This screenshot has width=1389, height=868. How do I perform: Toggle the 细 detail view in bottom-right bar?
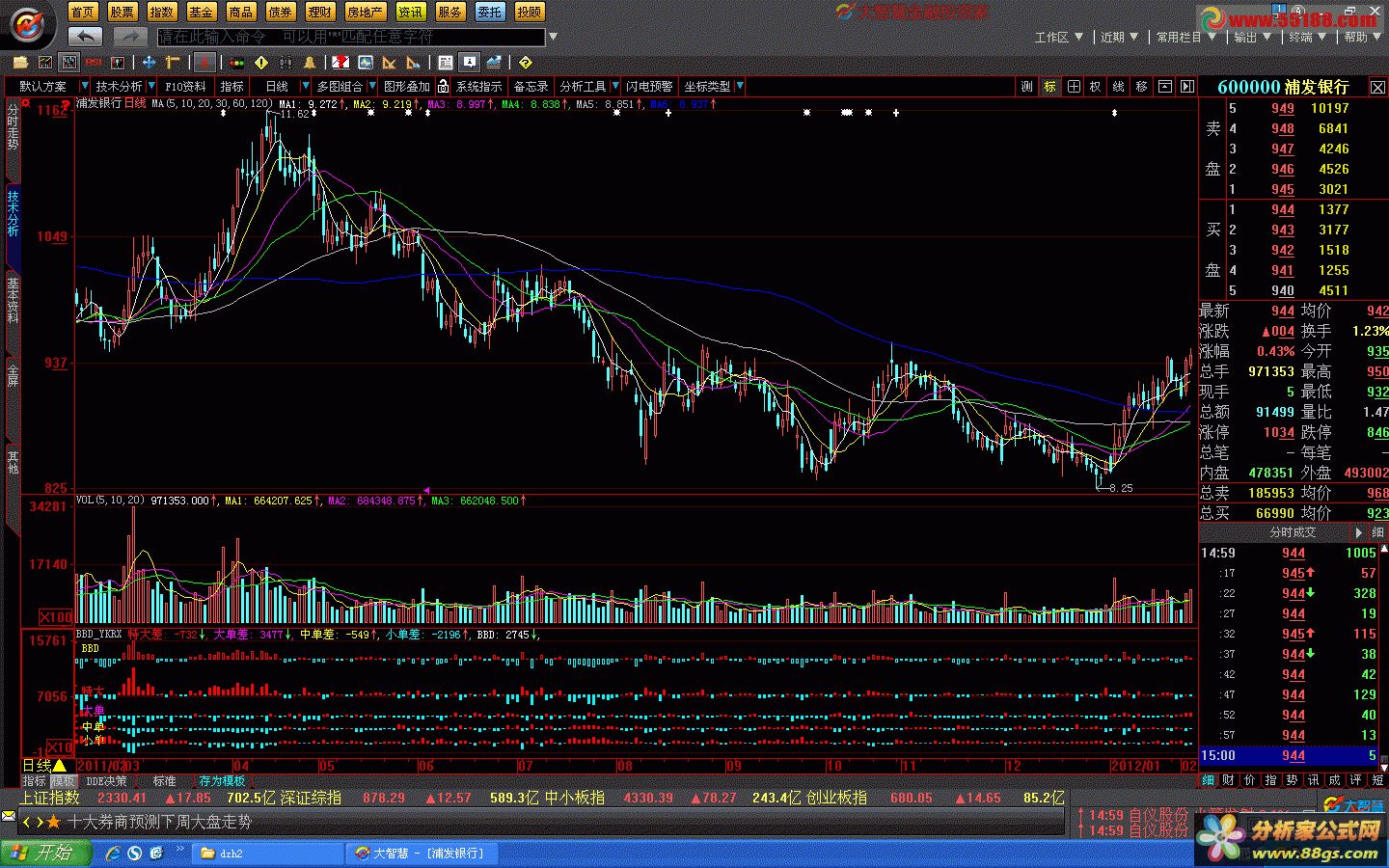click(1208, 779)
